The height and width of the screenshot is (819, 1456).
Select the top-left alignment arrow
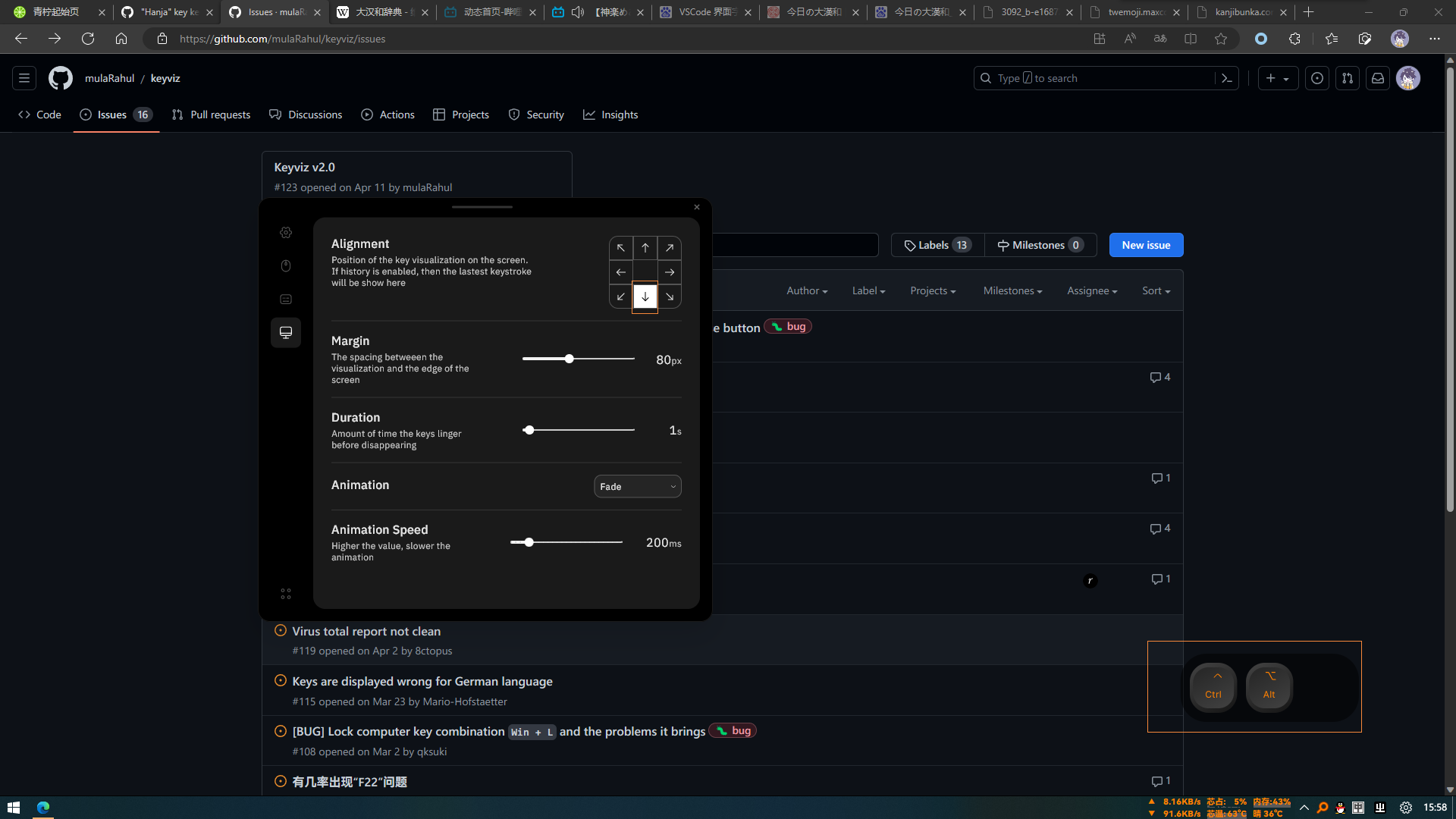[x=621, y=247]
